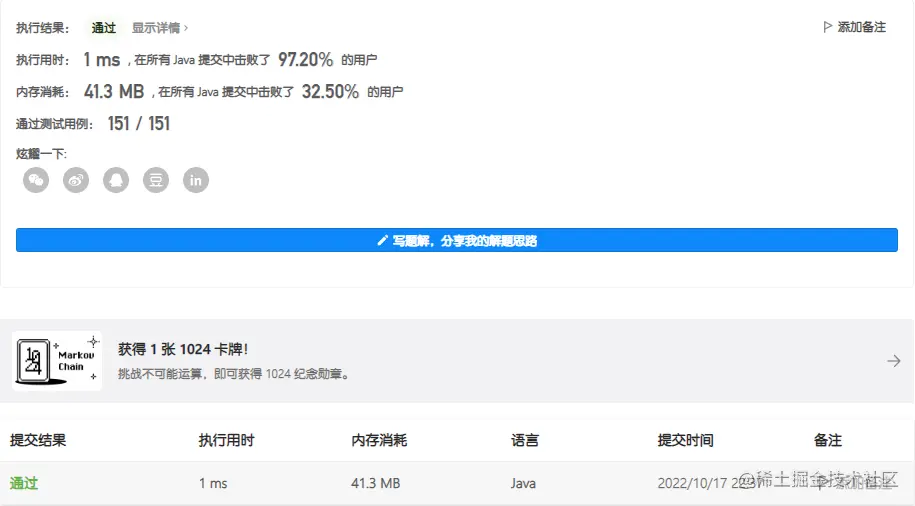Viewport: 915px width, 506px height.
Task: Click the 备注 column header
Action: (827, 440)
